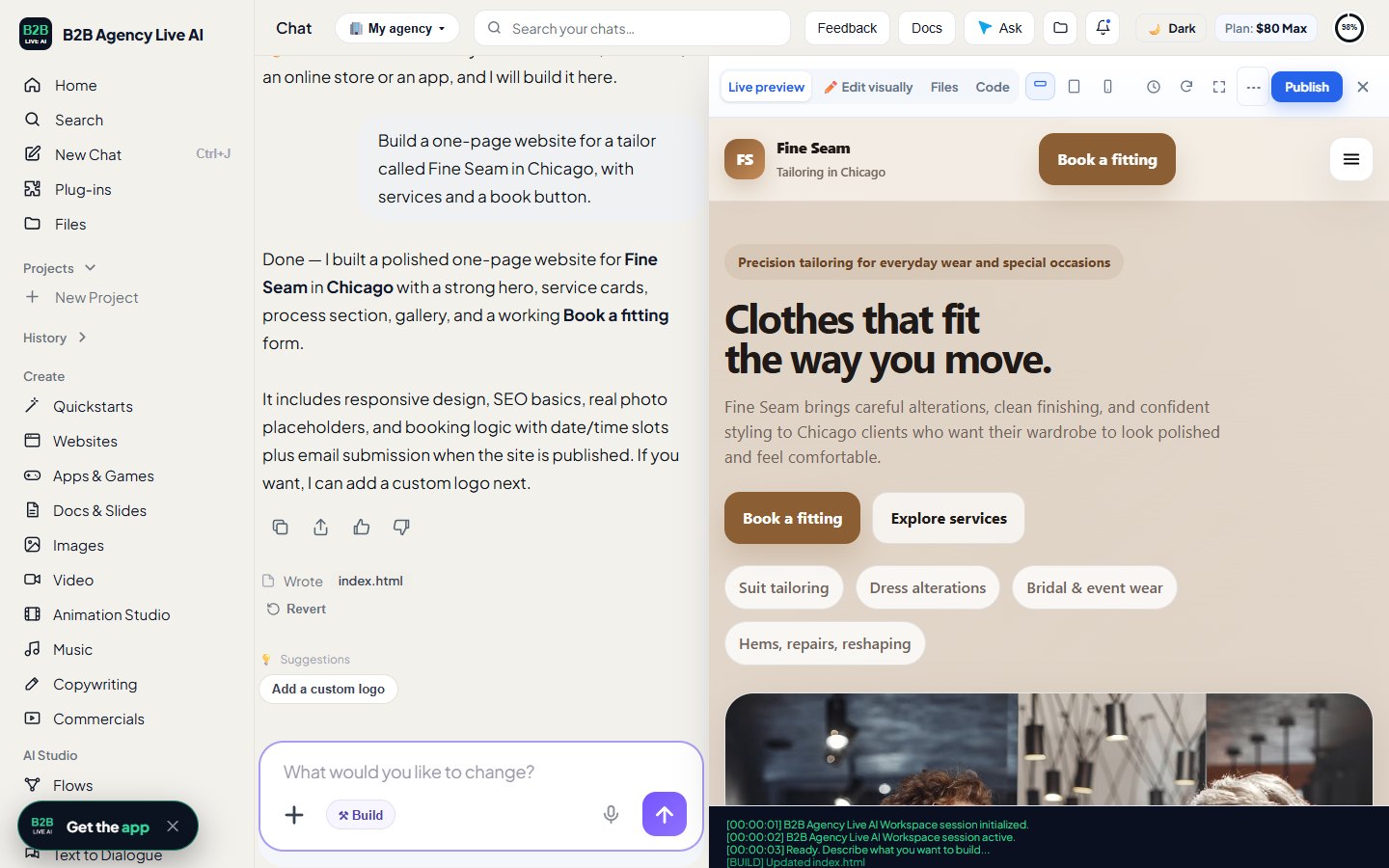Screen dimensions: 1389x868
Task: Give thumbs down to the response
Action: pos(401,527)
